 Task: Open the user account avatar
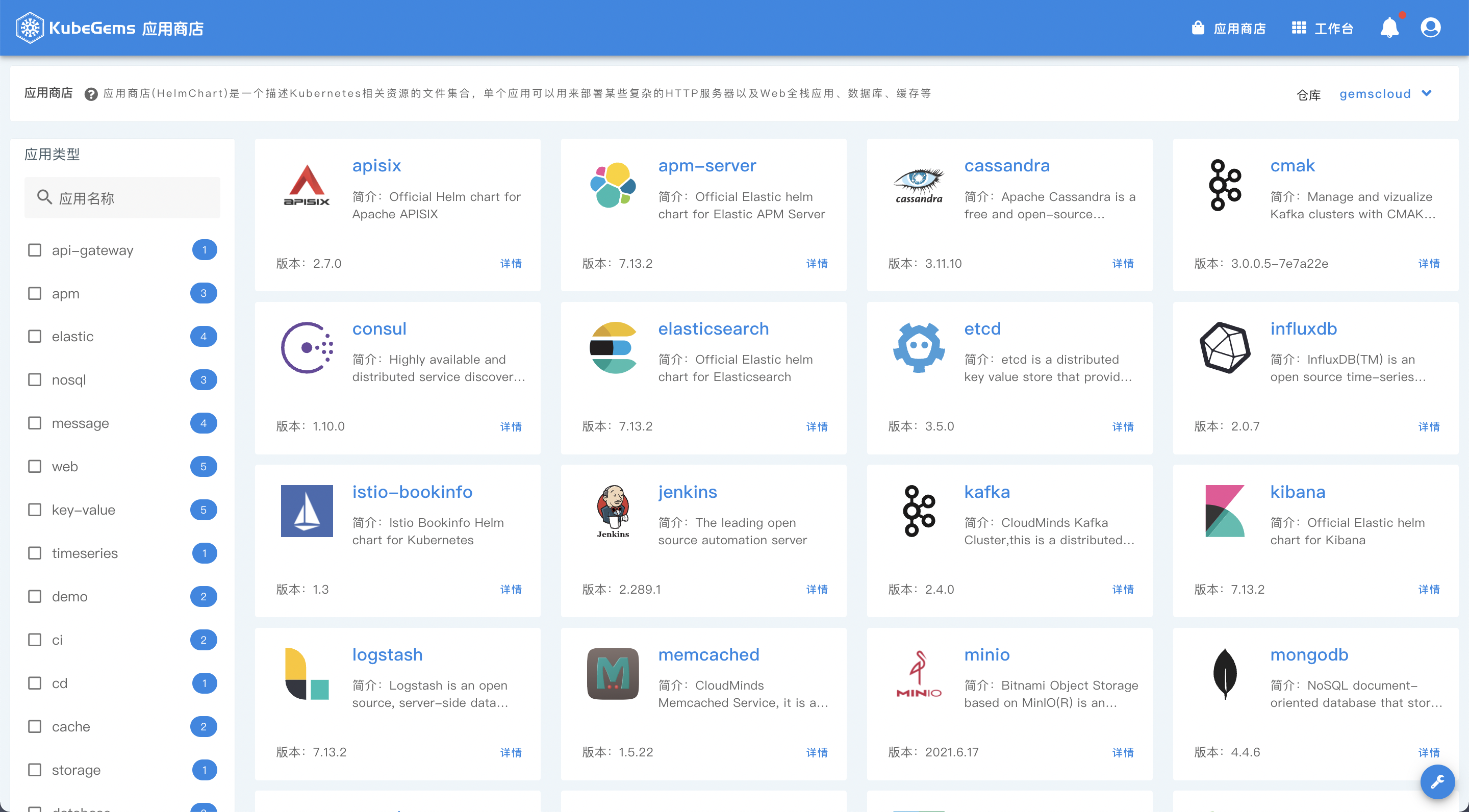pyautogui.click(x=1430, y=28)
